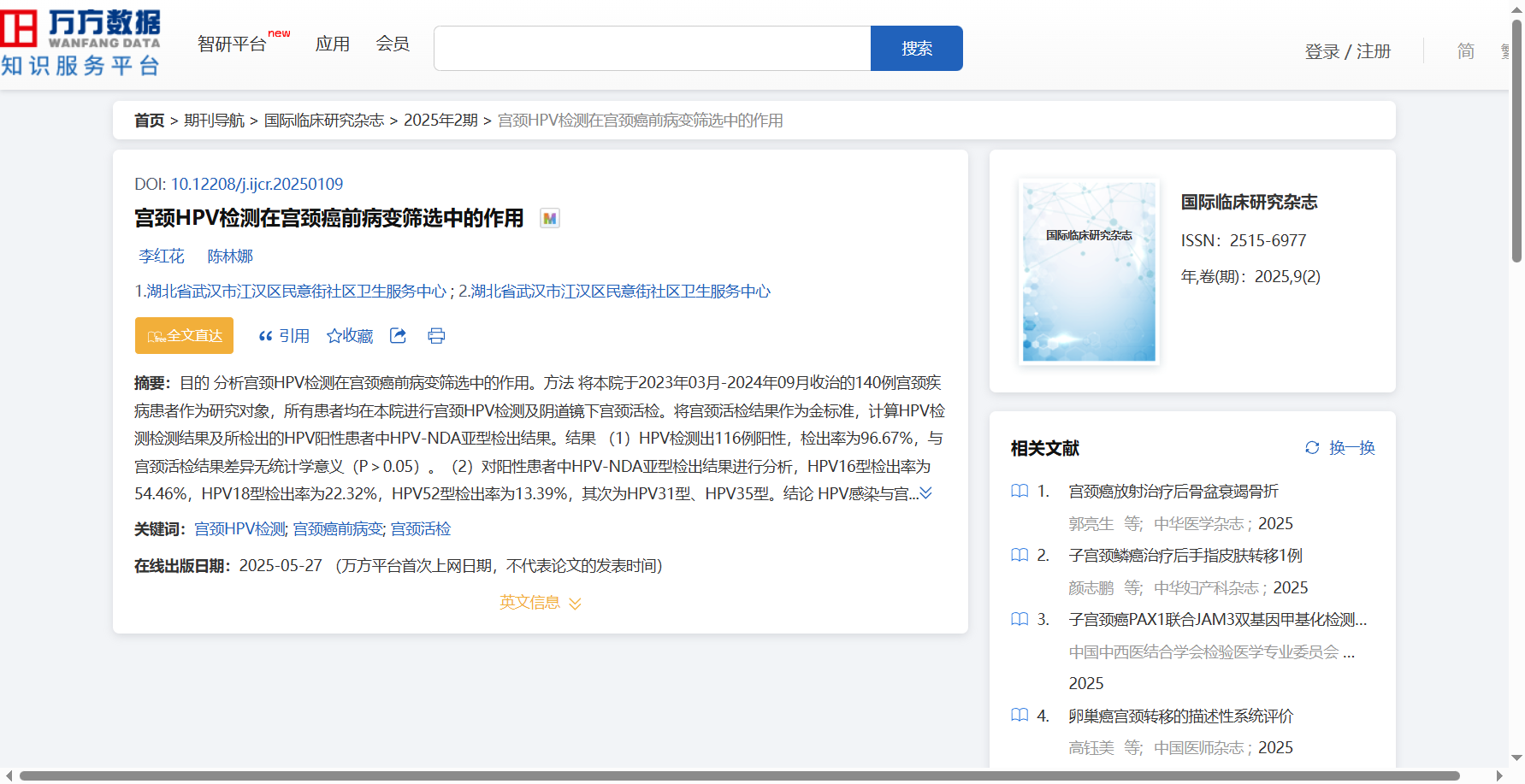
Task: Open the DOI link 10.12208/j.ijcr.20250109
Action: click(x=257, y=184)
